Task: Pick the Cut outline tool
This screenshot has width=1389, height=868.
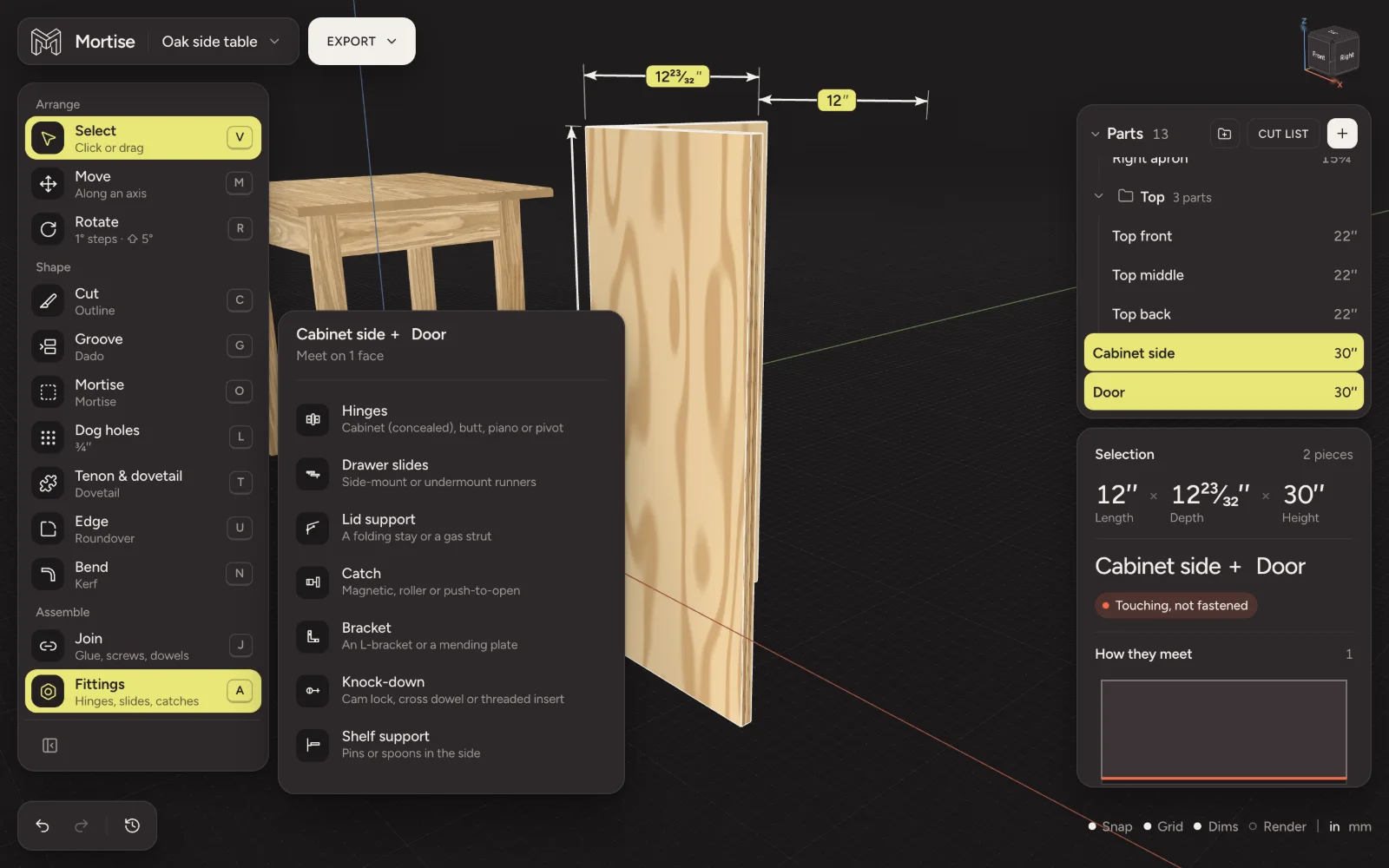Action: 143,301
